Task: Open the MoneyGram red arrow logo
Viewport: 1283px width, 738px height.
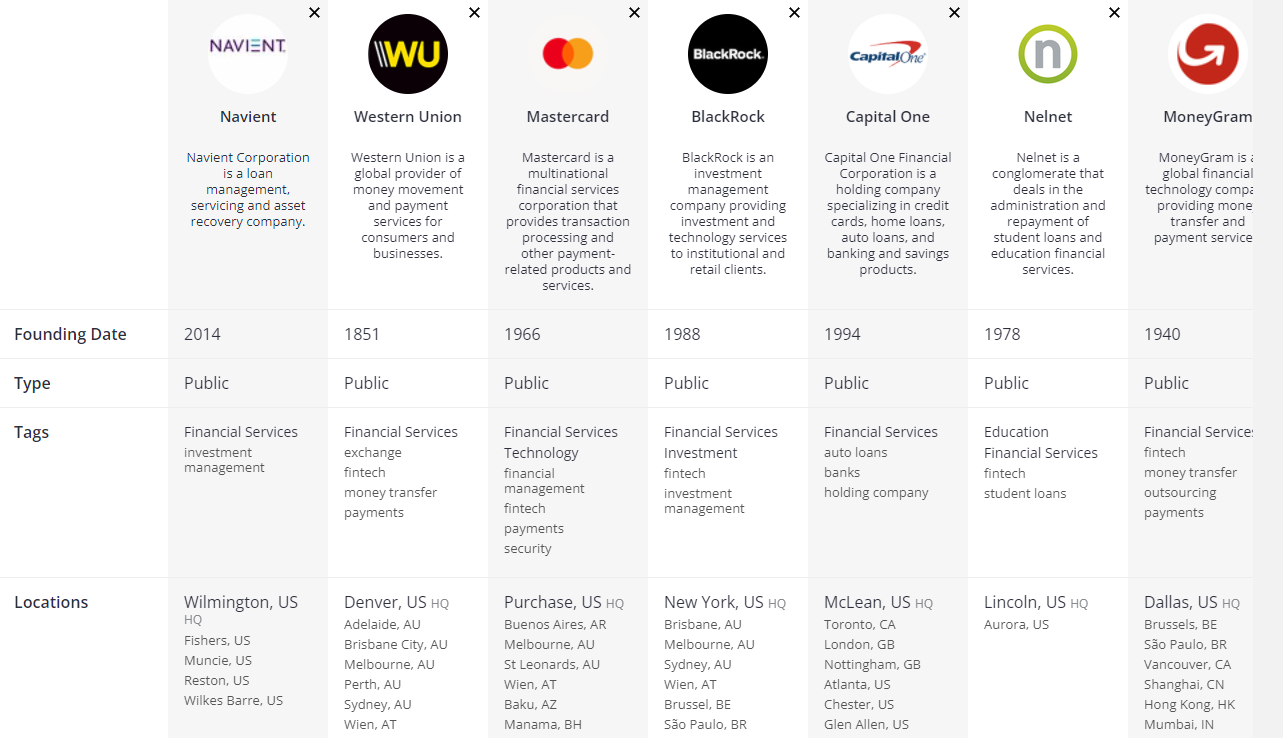Action: pyautogui.click(x=1208, y=54)
